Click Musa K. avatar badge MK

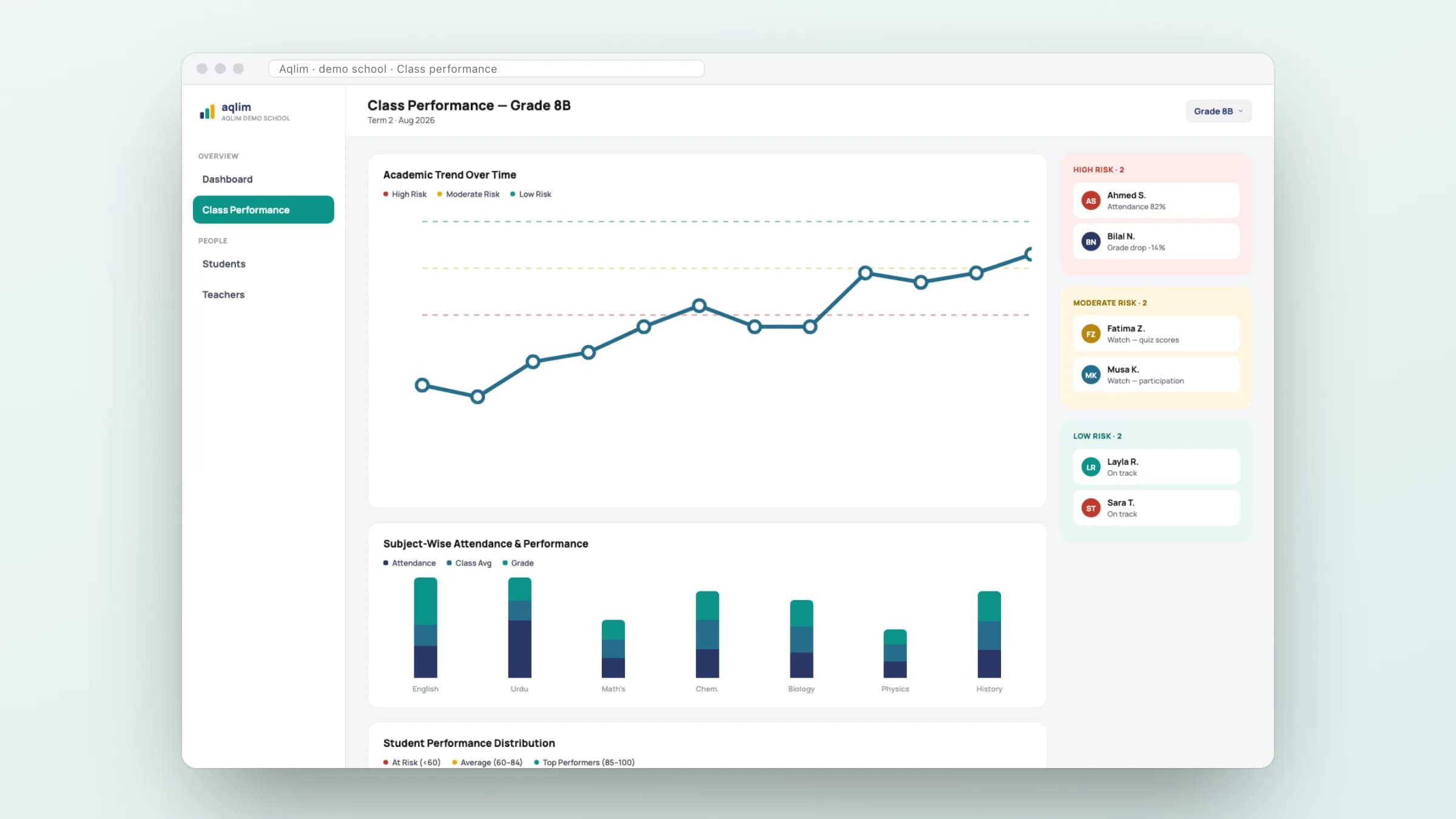point(1091,376)
